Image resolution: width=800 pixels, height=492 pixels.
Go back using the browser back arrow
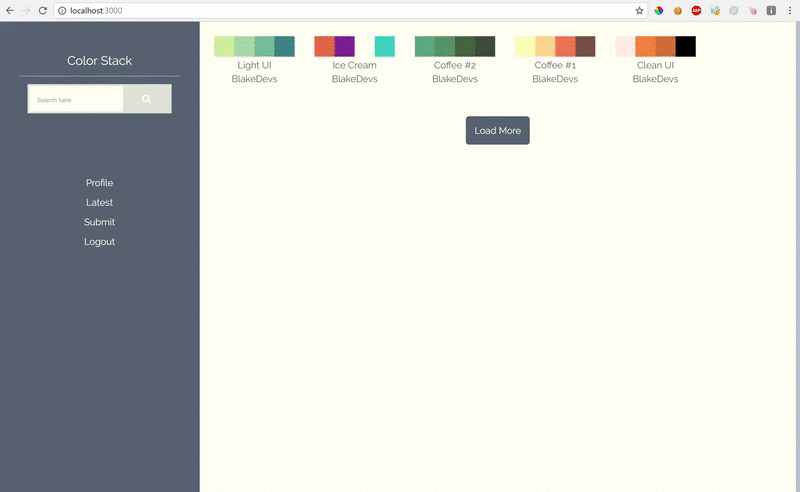click(10, 10)
